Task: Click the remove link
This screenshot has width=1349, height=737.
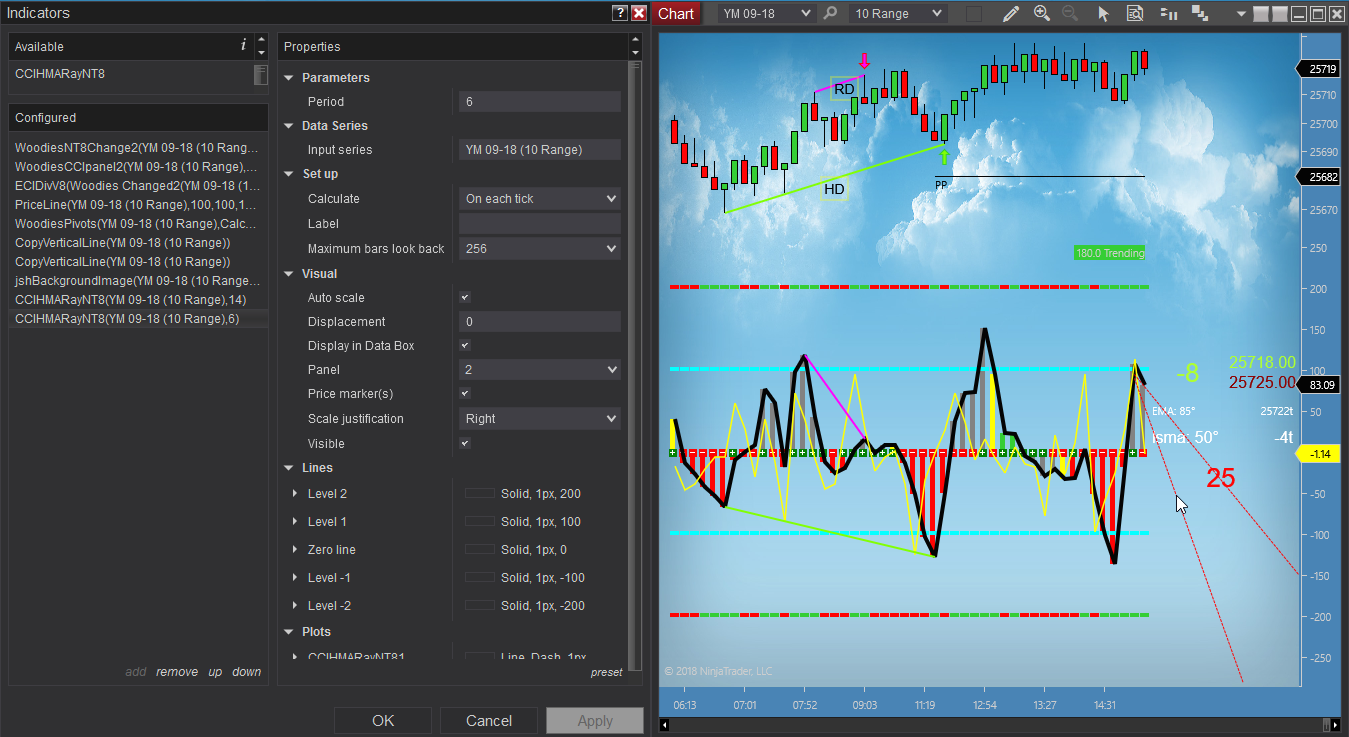Action: click(x=177, y=672)
